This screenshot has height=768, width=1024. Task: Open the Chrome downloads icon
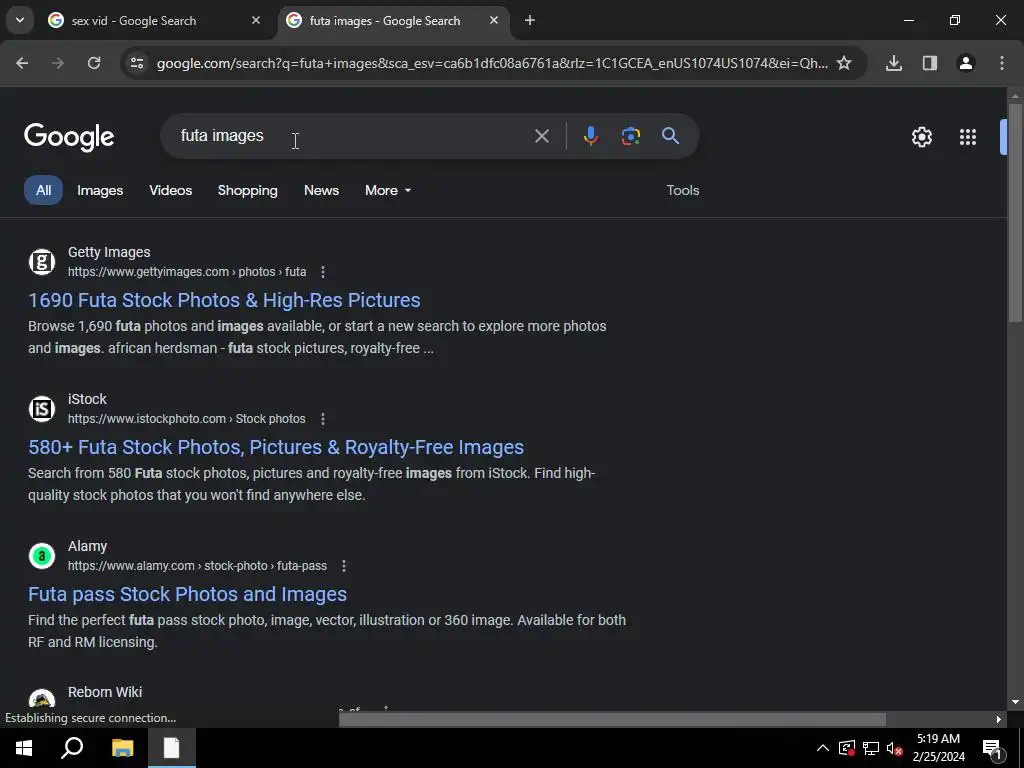pos(894,63)
